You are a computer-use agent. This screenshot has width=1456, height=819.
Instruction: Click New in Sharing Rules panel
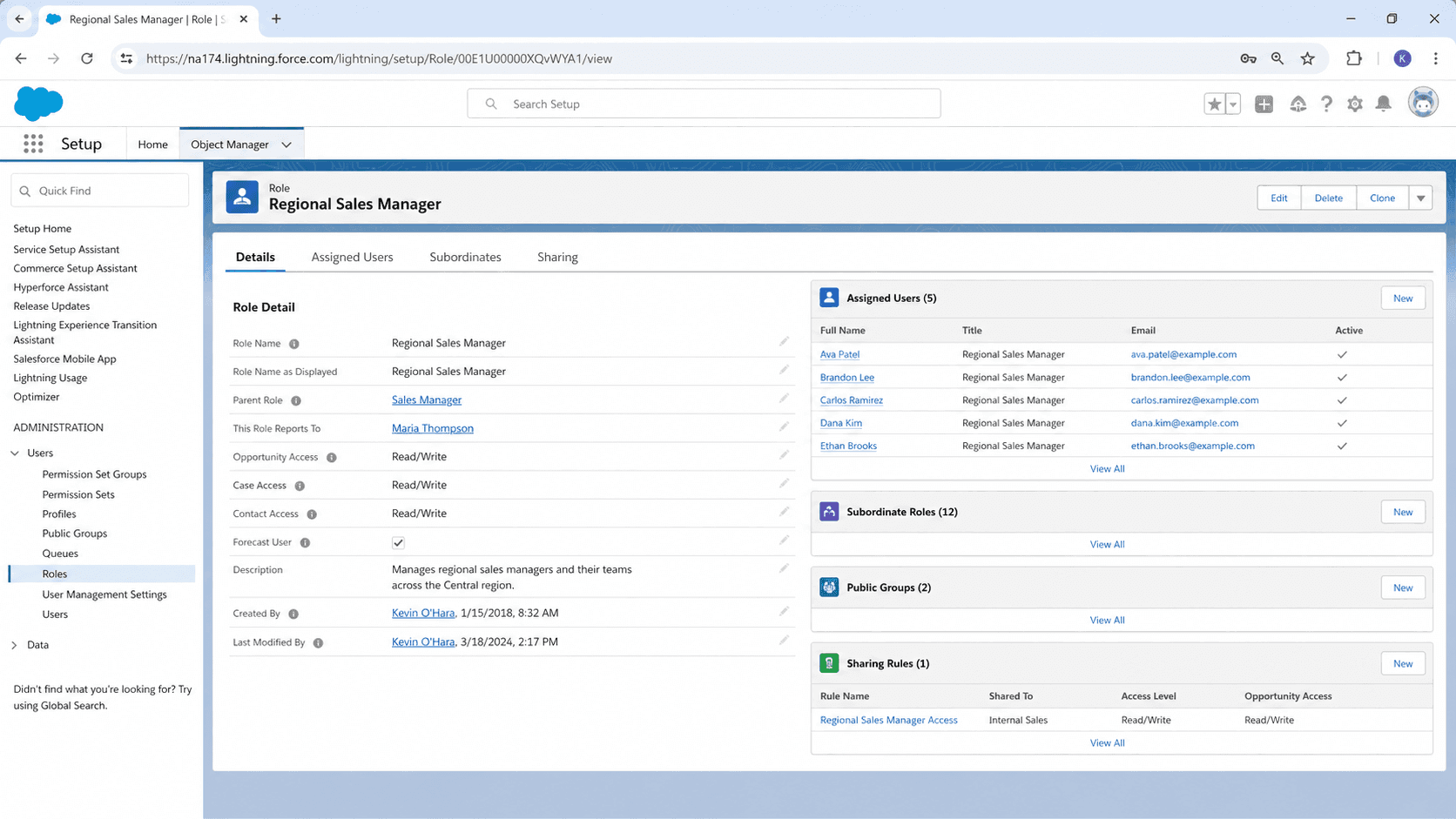1402,663
